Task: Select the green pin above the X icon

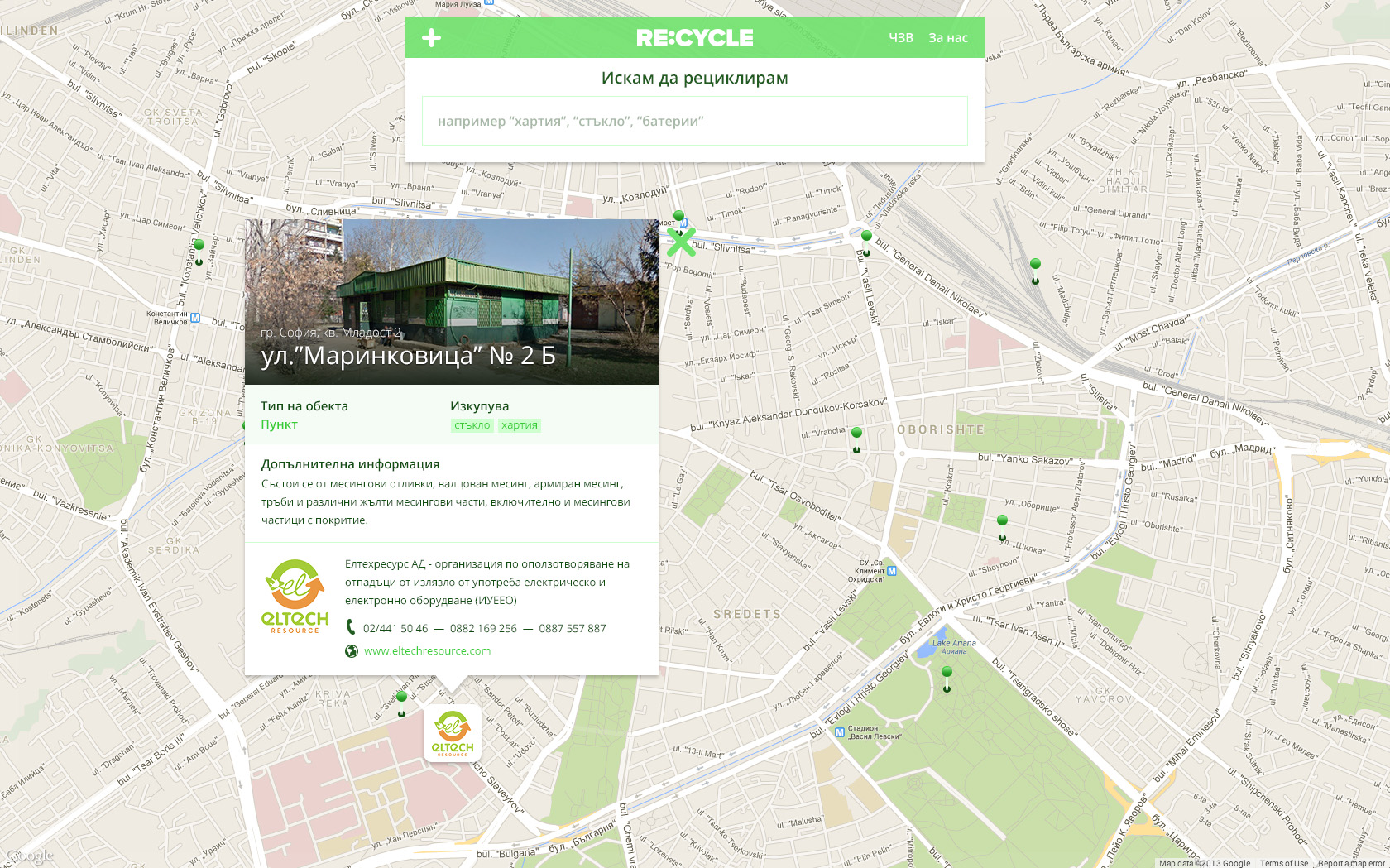Action: 679,218
